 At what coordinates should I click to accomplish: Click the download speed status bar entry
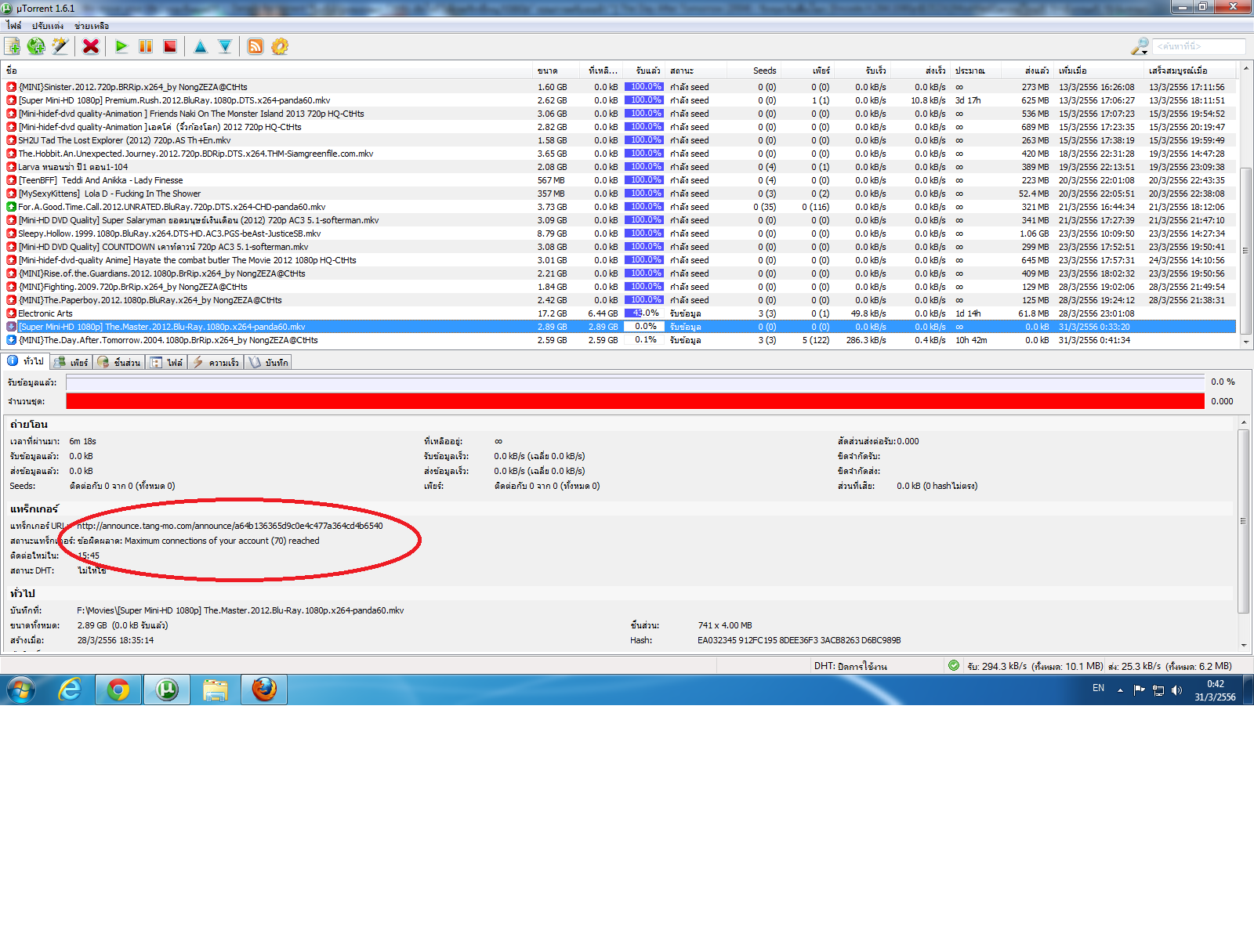coord(1035,666)
